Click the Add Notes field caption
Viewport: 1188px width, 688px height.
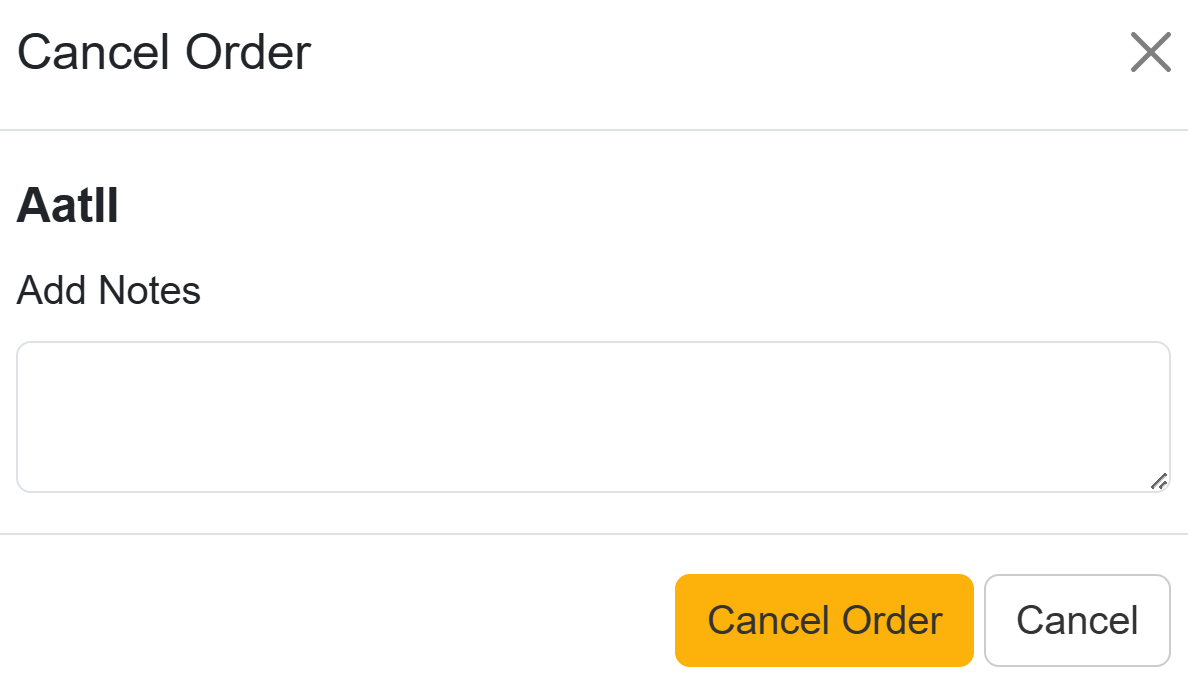(x=109, y=291)
